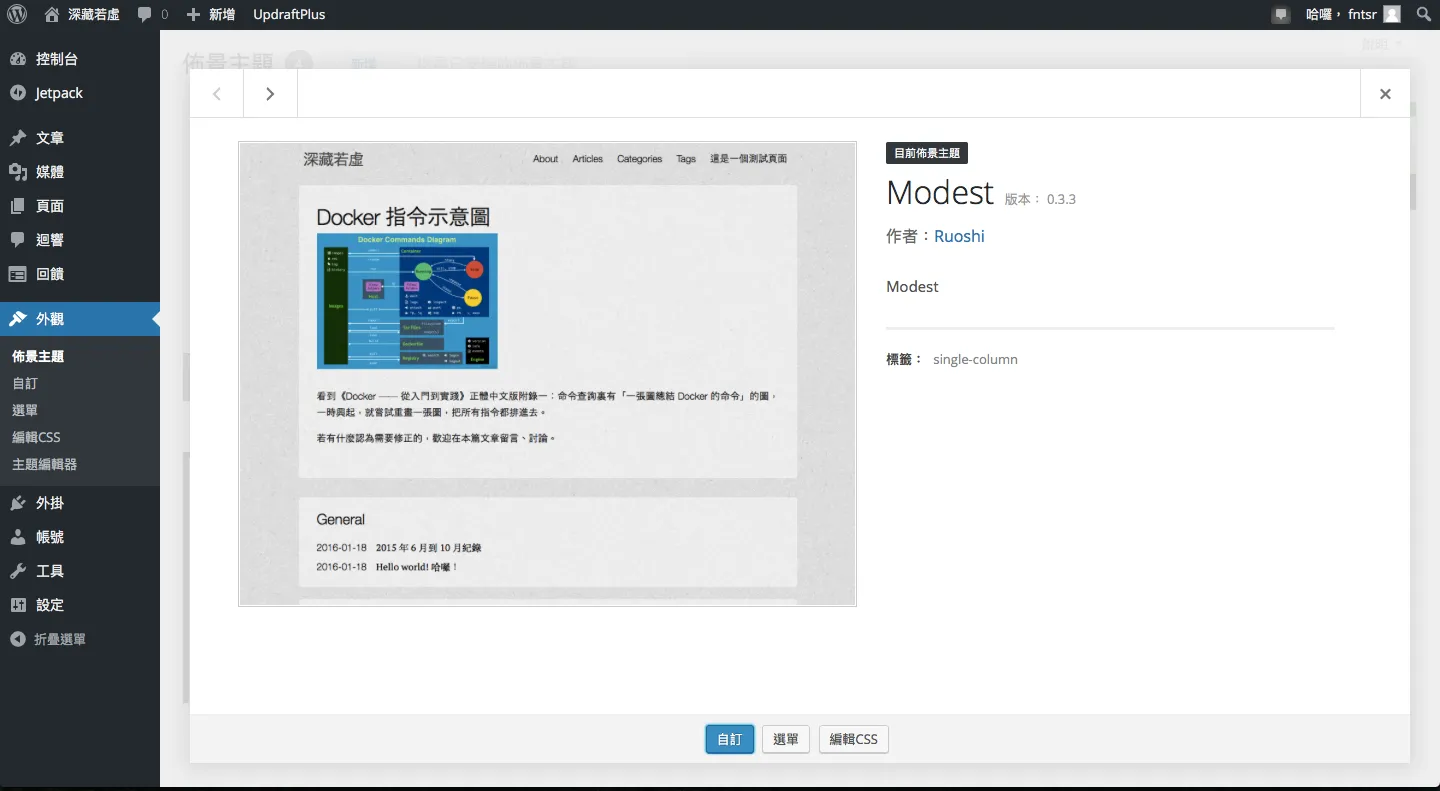Screen dimensions: 1440x791
Task: Click the 編輯CSS button in the footer
Action: 853,739
